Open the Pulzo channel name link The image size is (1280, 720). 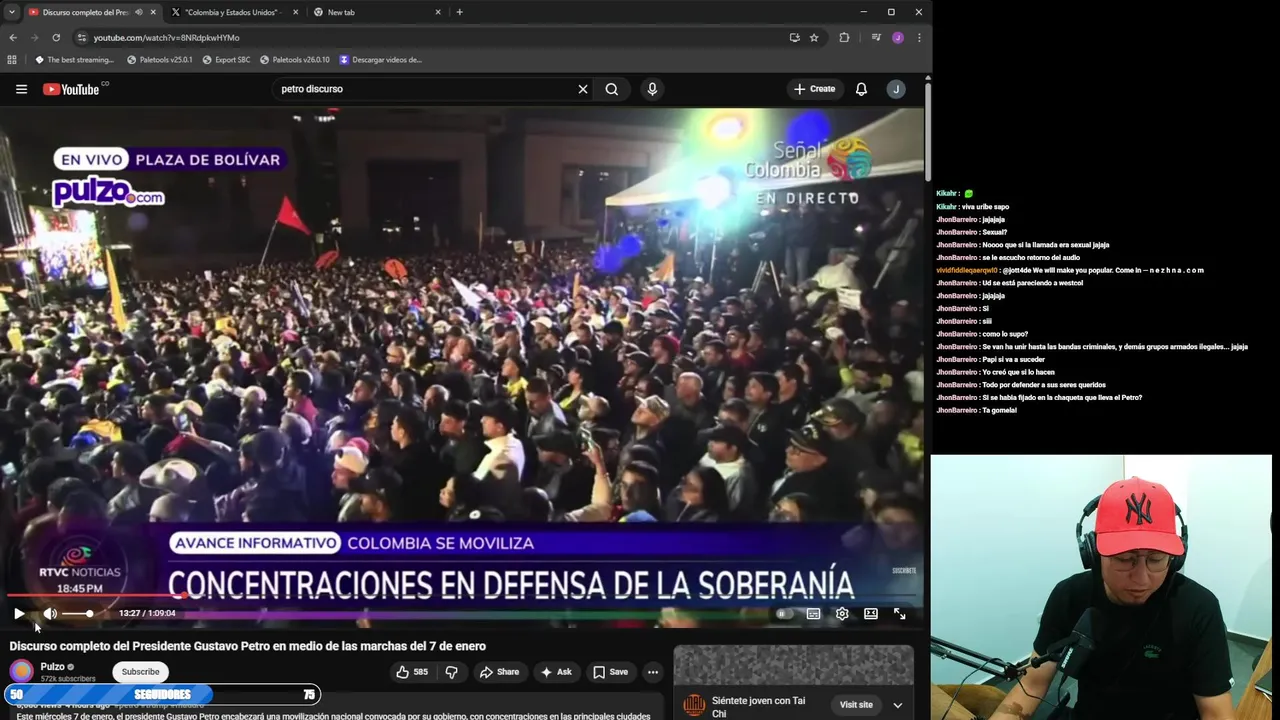(52, 666)
